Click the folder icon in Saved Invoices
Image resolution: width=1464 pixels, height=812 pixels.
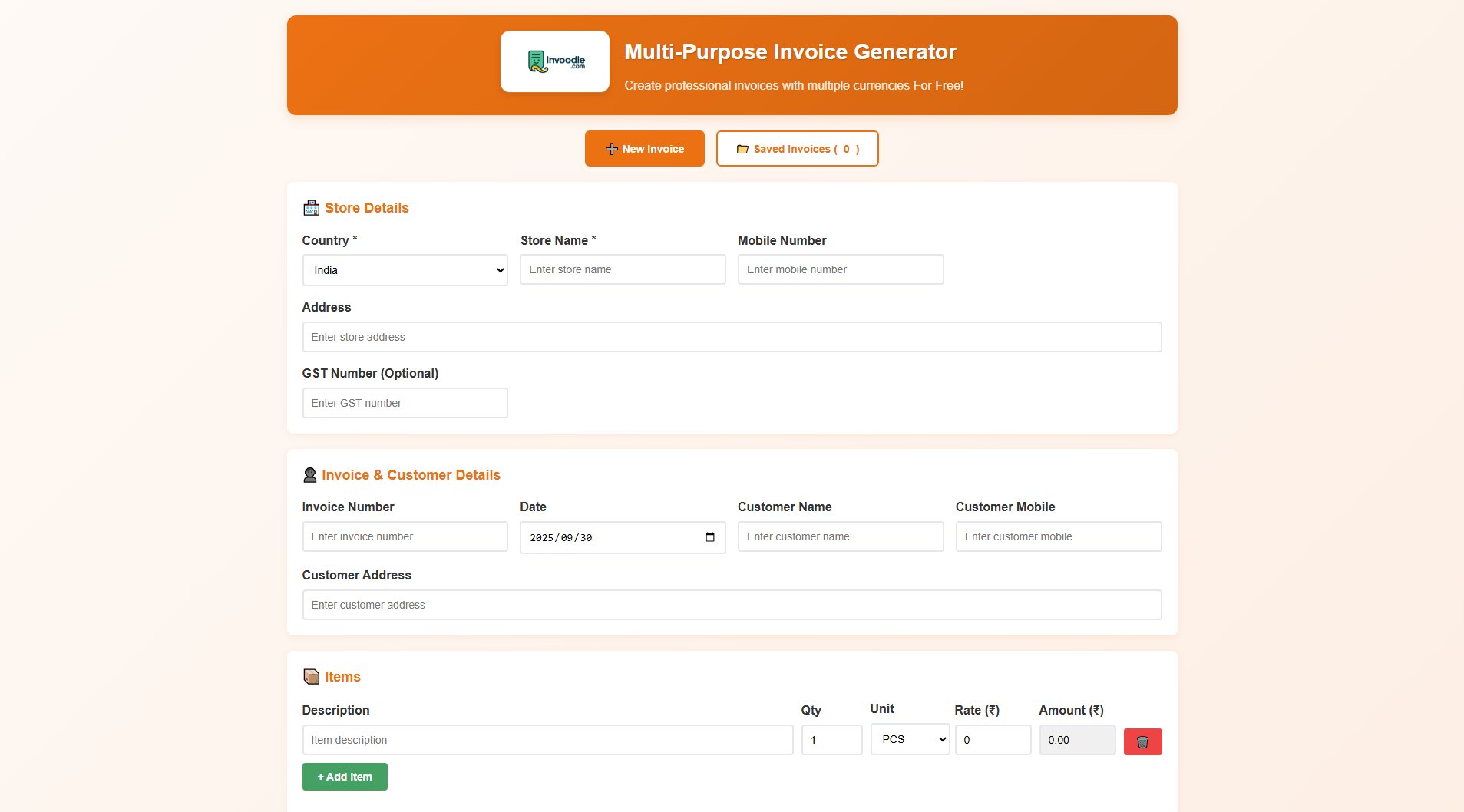pyautogui.click(x=742, y=149)
